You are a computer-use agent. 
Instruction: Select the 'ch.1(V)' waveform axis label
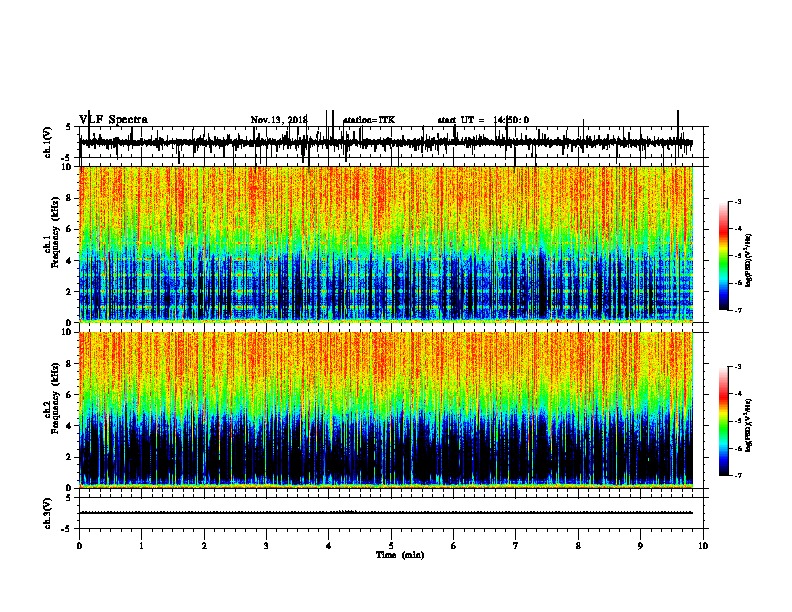[48, 141]
